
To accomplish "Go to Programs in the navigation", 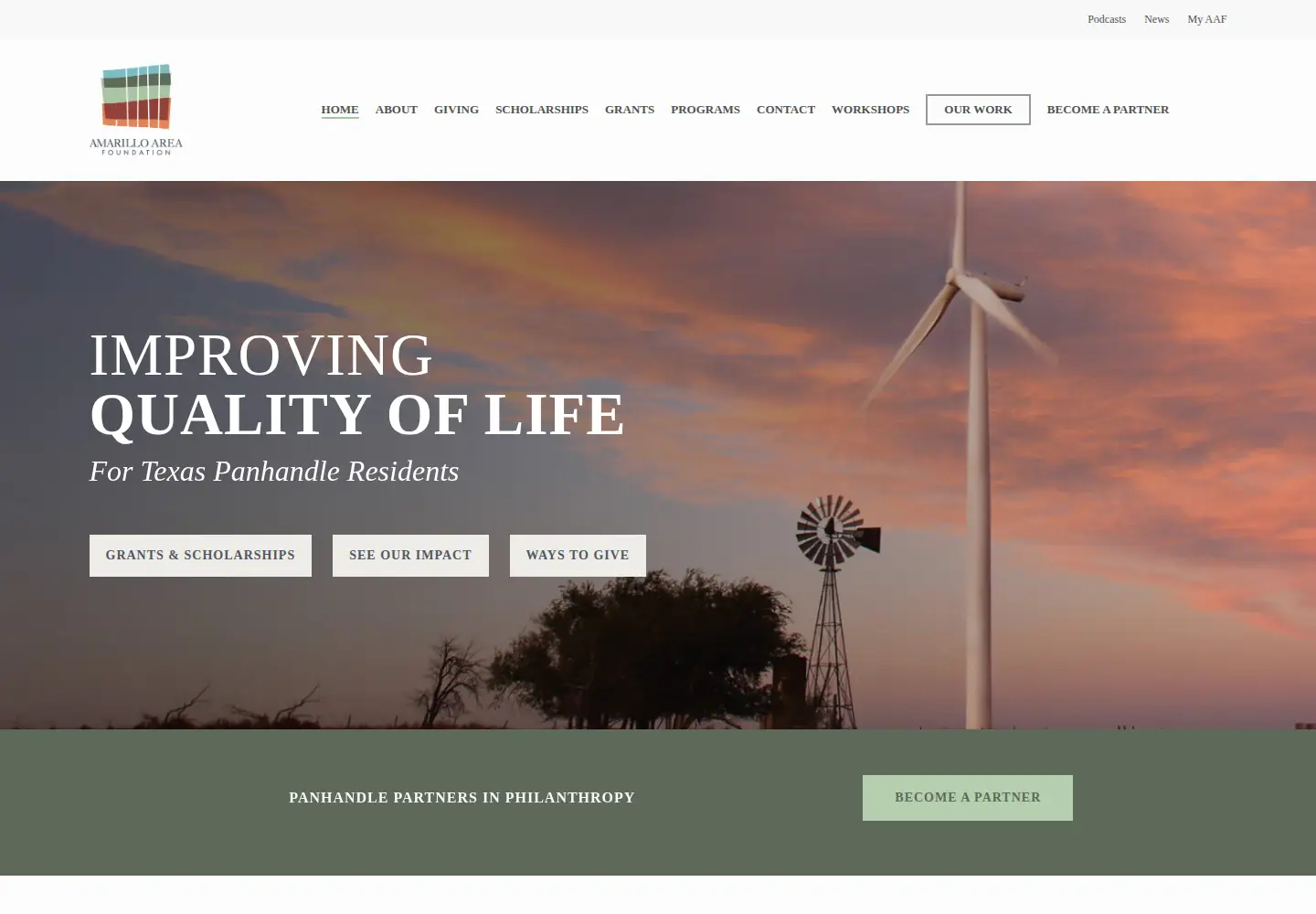I will pyautogui.click(x=706, y=110).
